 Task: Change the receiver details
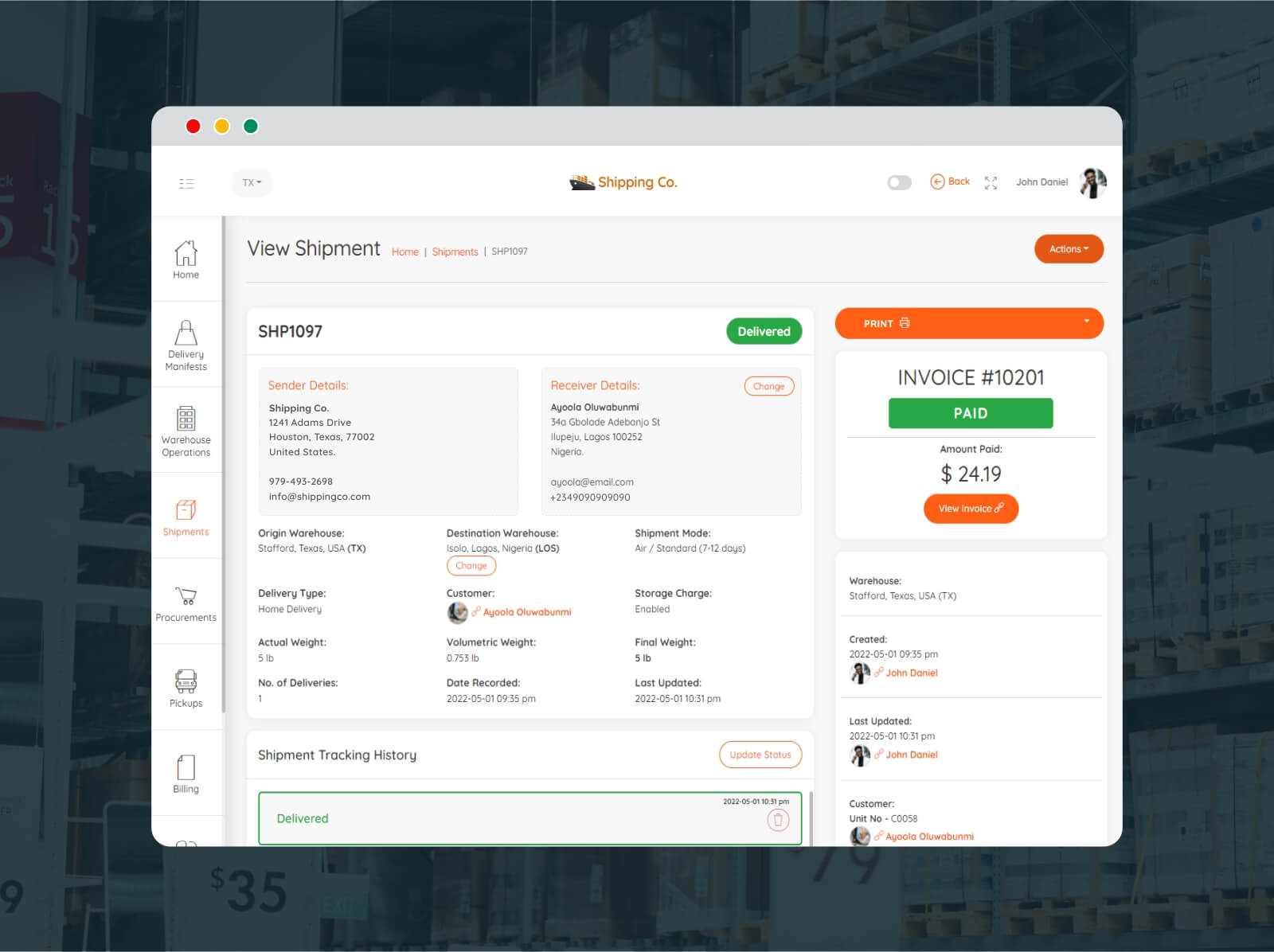(768, 386)
